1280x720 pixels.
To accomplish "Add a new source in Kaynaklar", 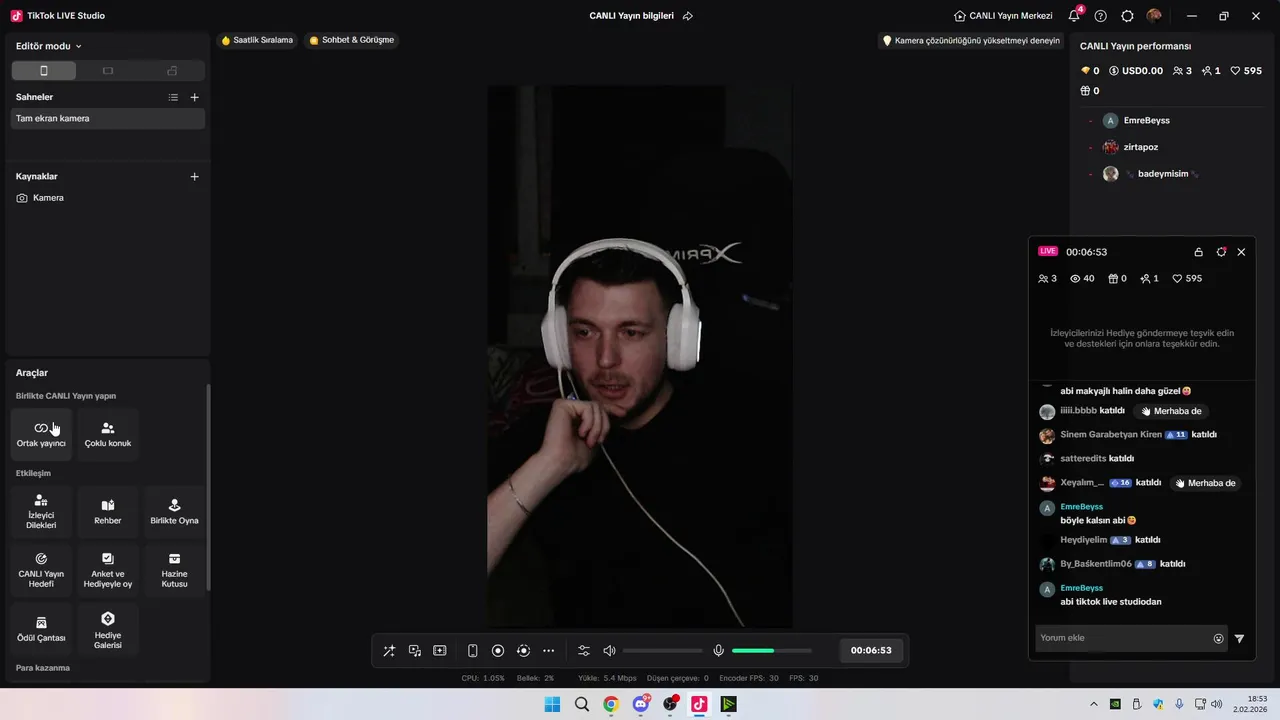I will [195, 176].
